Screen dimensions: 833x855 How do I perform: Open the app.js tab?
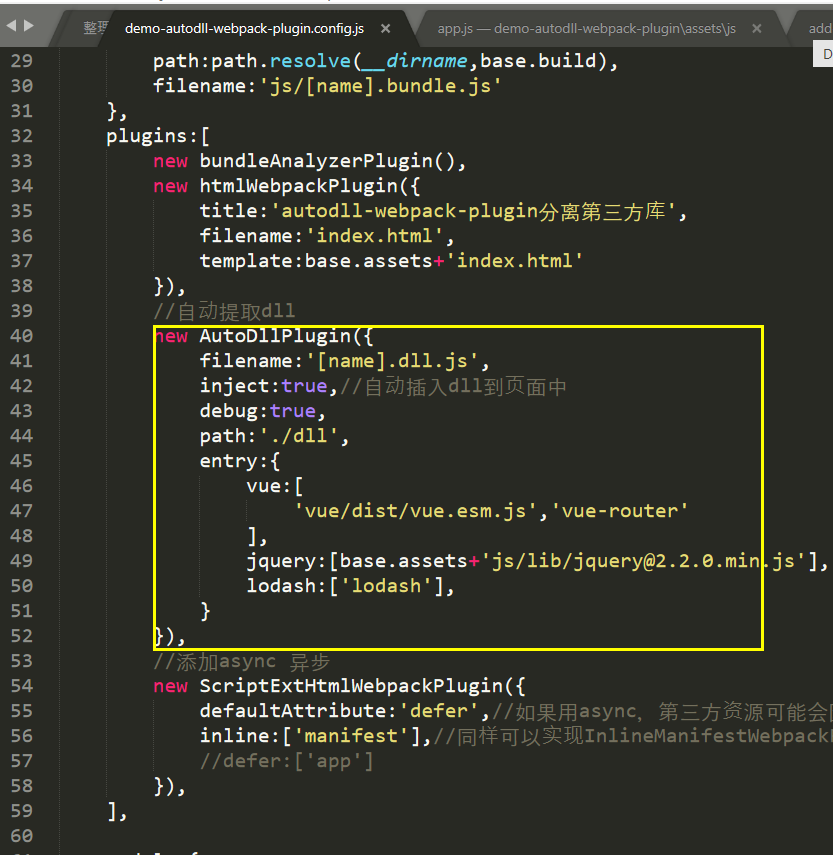tap(587, 28)
